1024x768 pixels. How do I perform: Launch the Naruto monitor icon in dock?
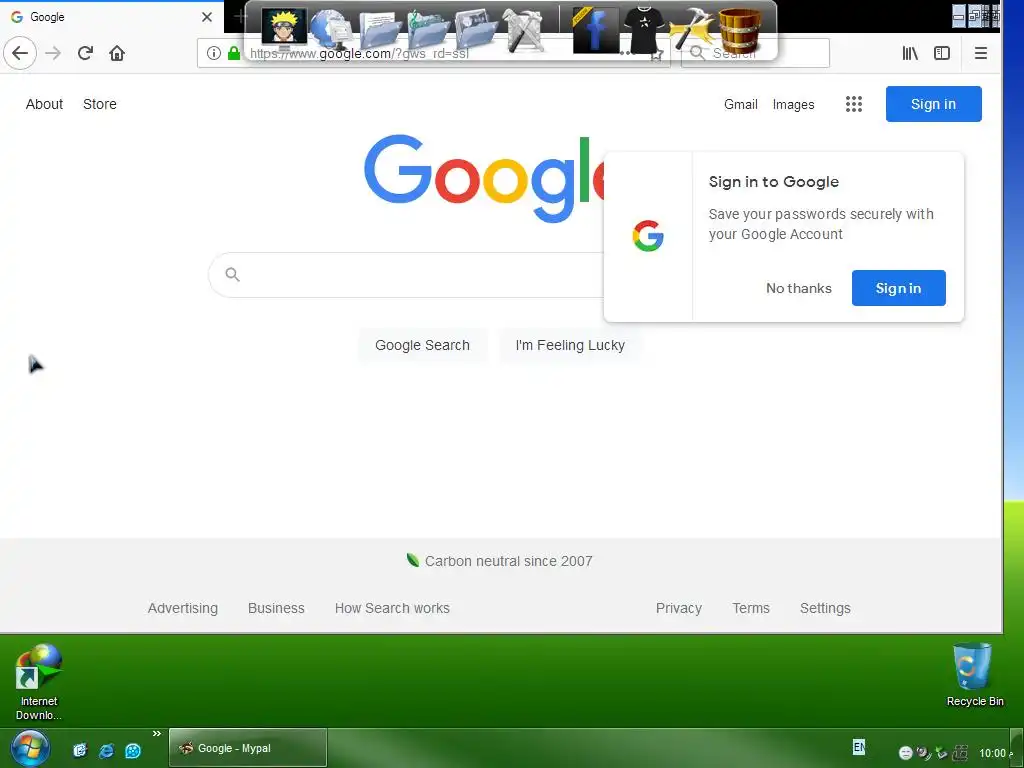tap(284, 29)
